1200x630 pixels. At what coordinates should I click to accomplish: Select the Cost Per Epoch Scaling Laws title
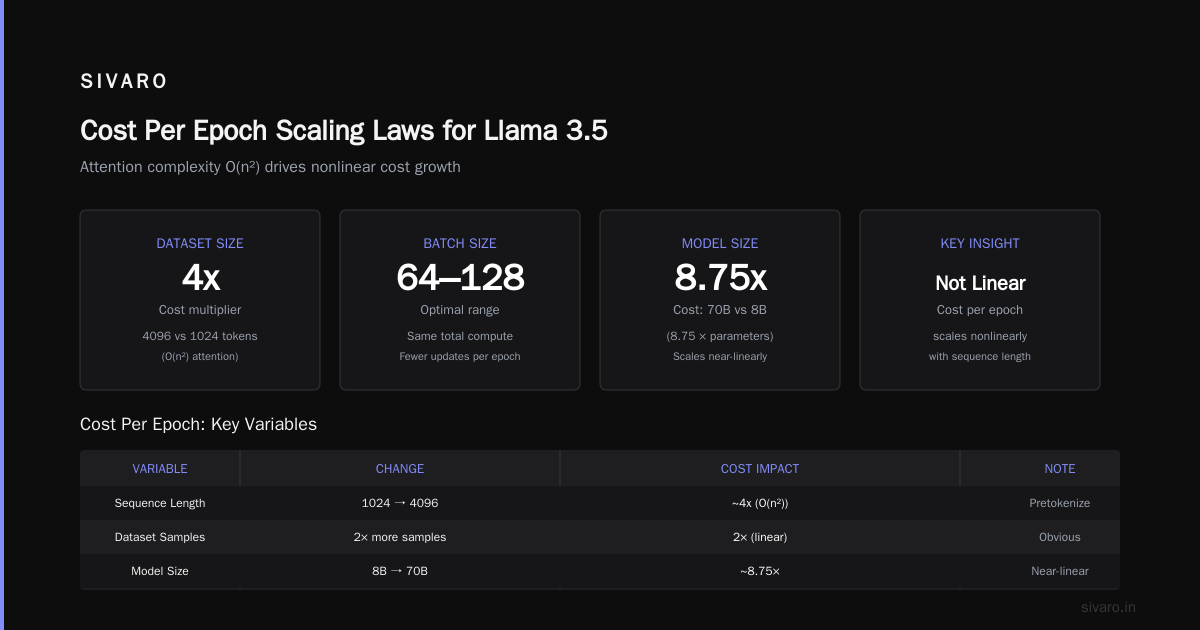344,131
